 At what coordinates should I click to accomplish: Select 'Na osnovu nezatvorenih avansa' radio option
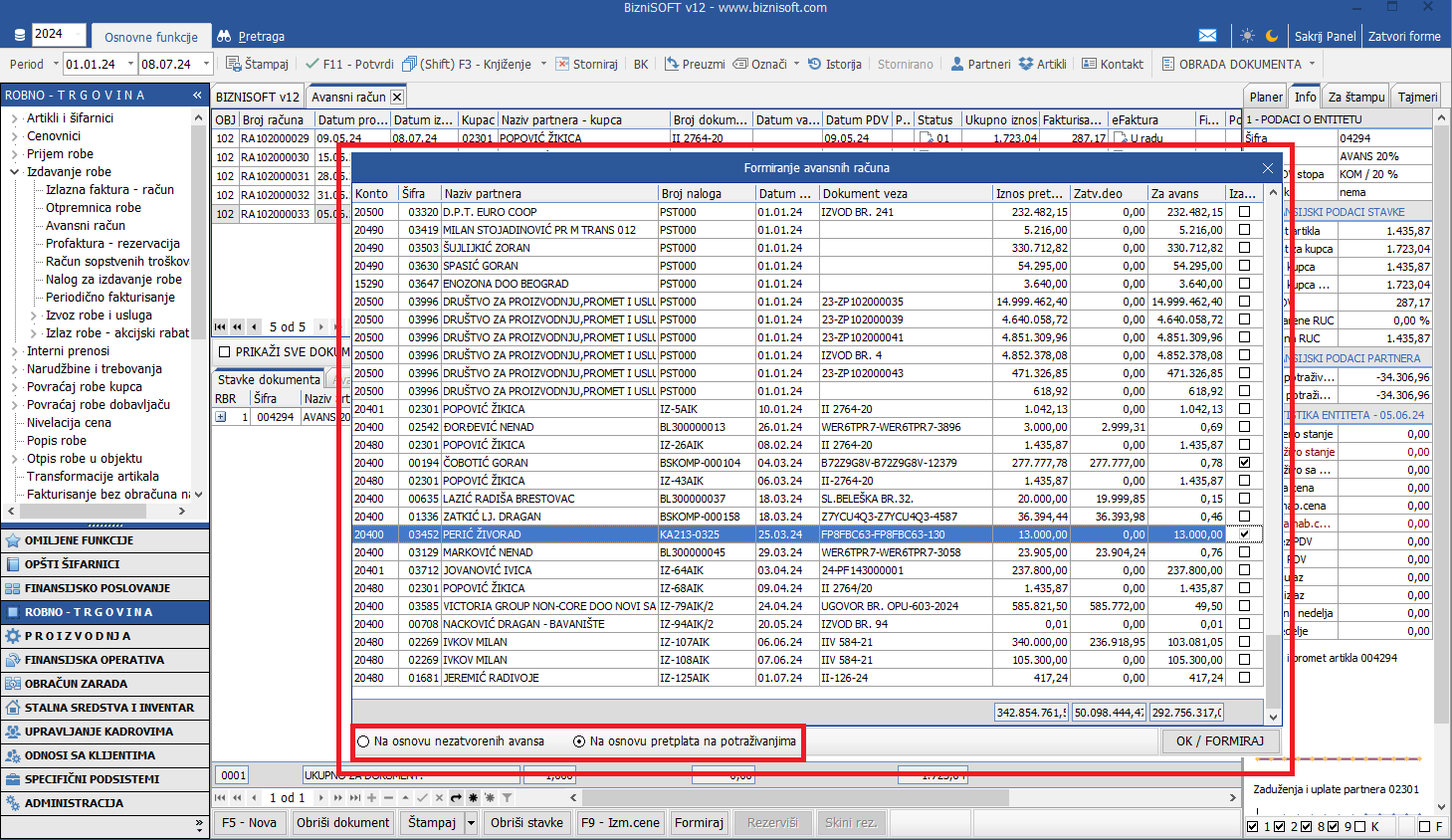[x=364, y=741]
